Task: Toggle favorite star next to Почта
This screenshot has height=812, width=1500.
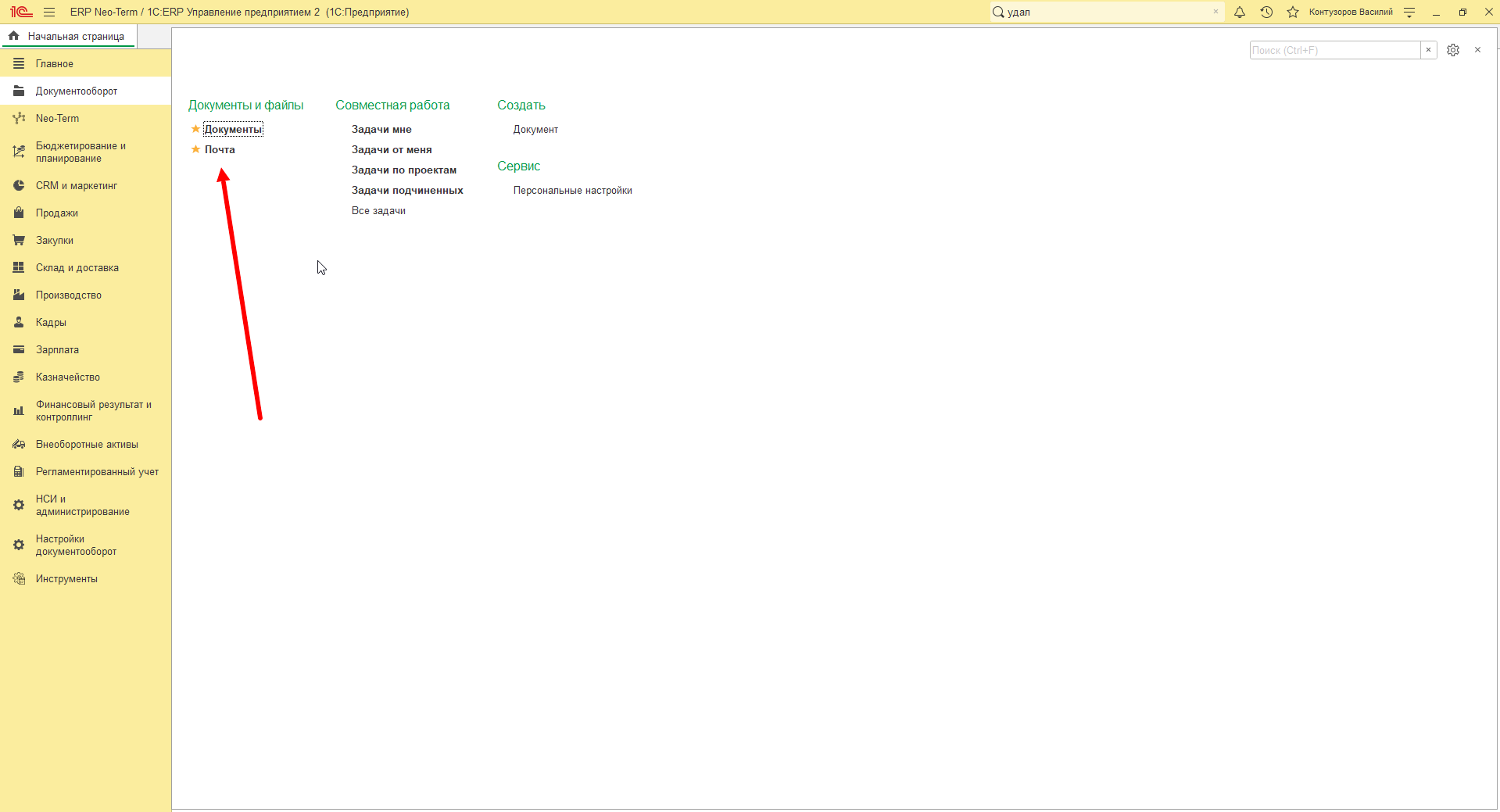Action: click(195, 149)
